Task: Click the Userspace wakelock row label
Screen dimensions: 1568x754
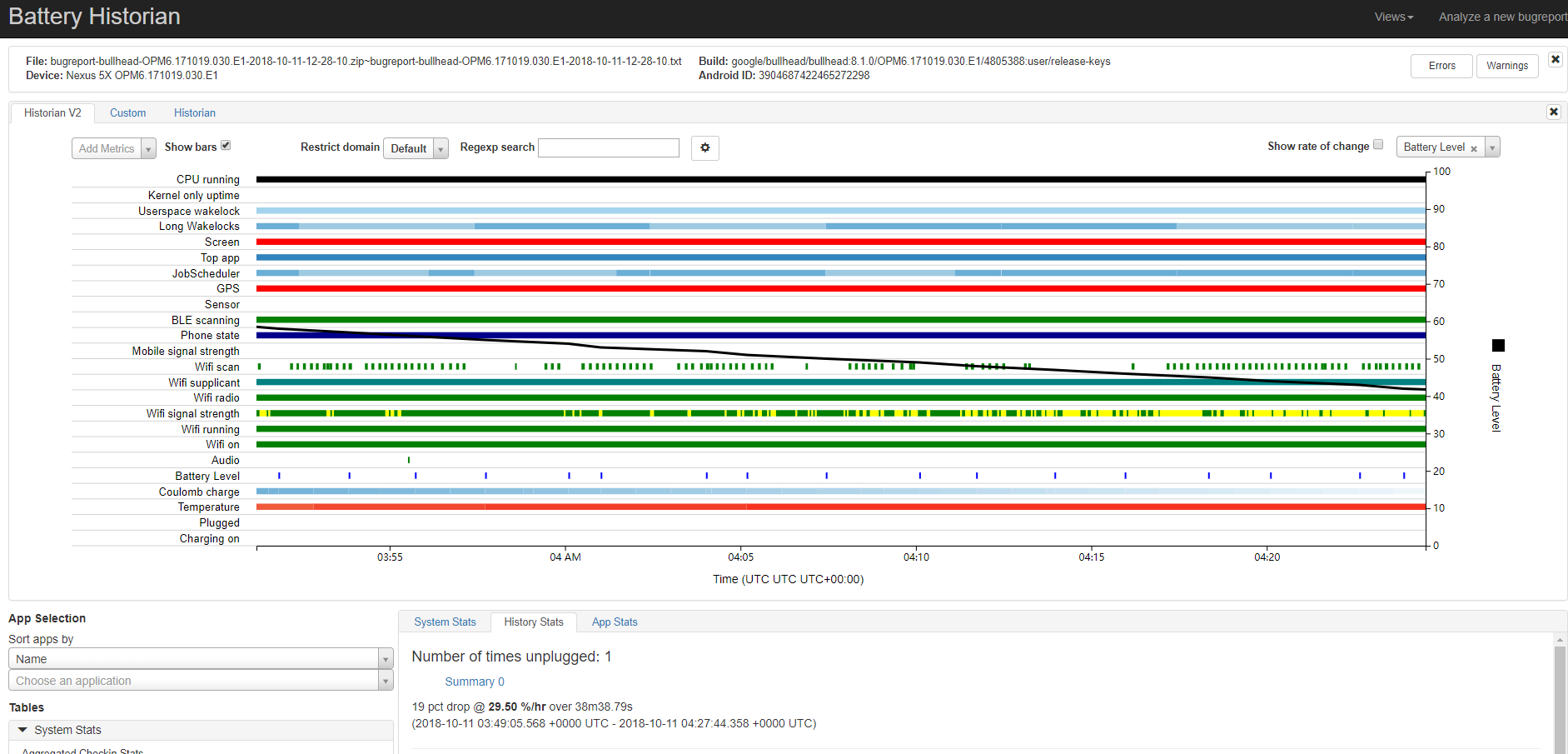Action: (x=189, y=211)
